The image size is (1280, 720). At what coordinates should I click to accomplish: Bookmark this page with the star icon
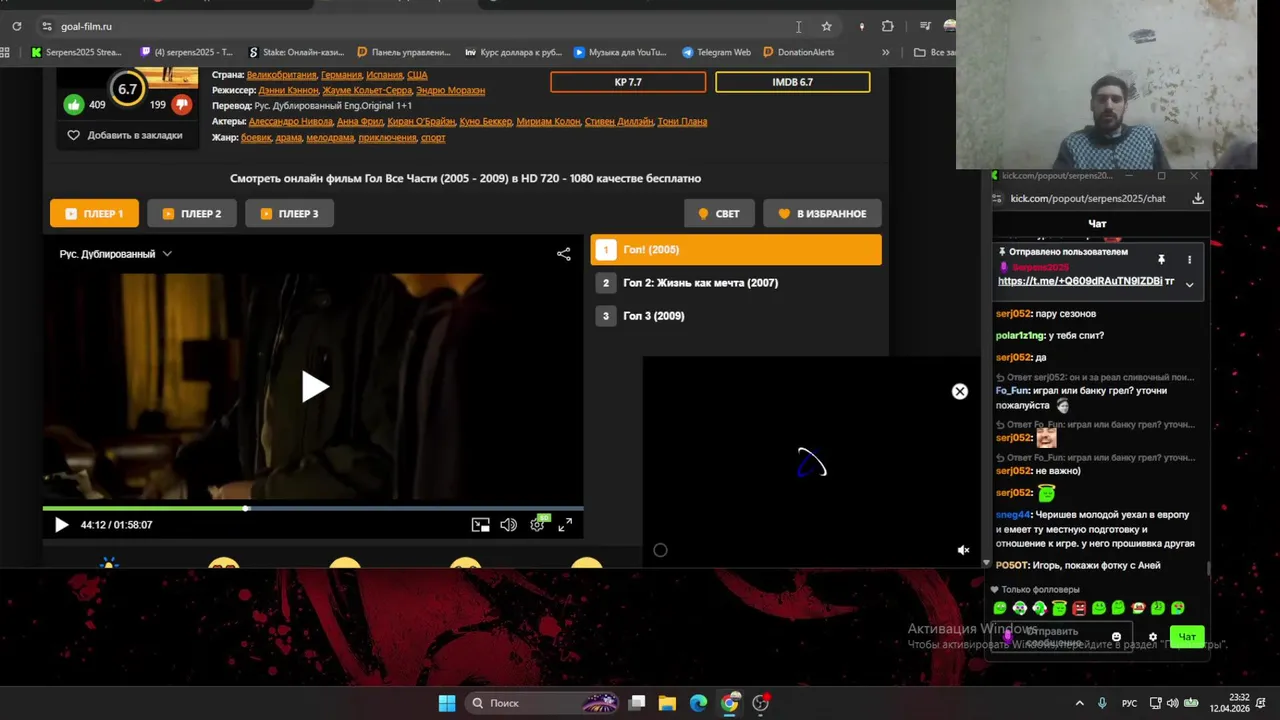(x=826, y=27)
